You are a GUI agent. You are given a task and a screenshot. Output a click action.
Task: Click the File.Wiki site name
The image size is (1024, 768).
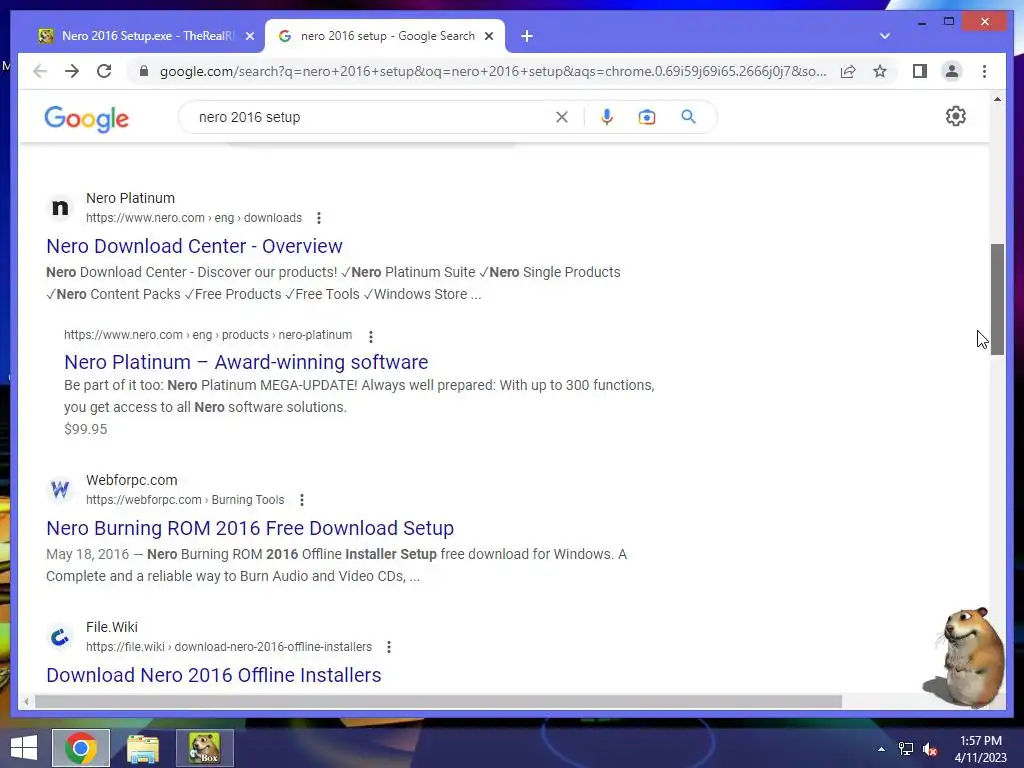(x=112, y=627)
